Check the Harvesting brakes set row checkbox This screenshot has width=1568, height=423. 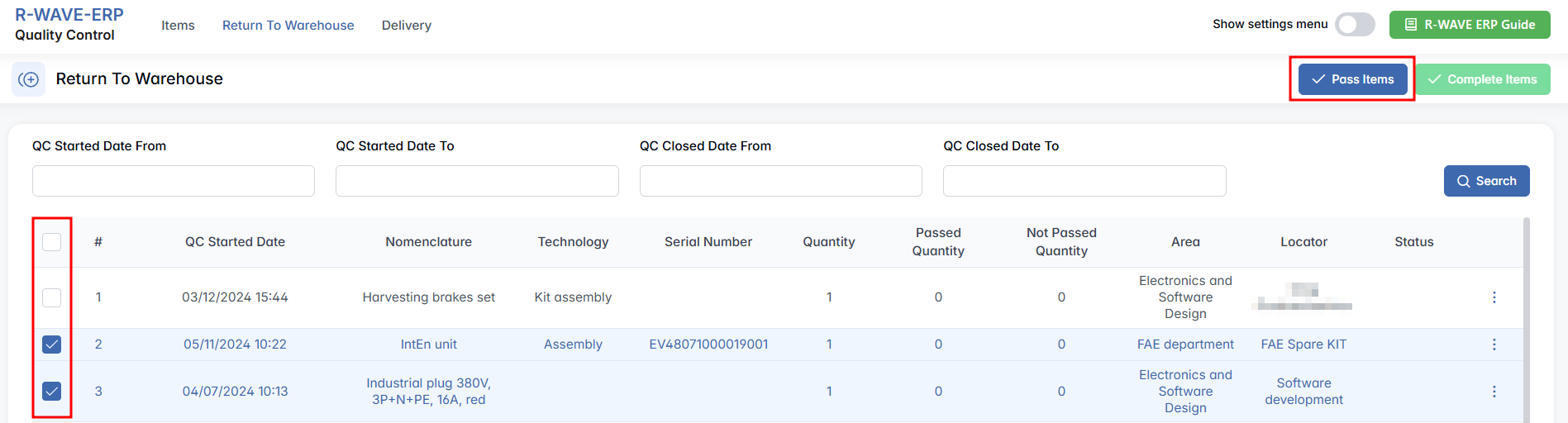click(52, 297)
